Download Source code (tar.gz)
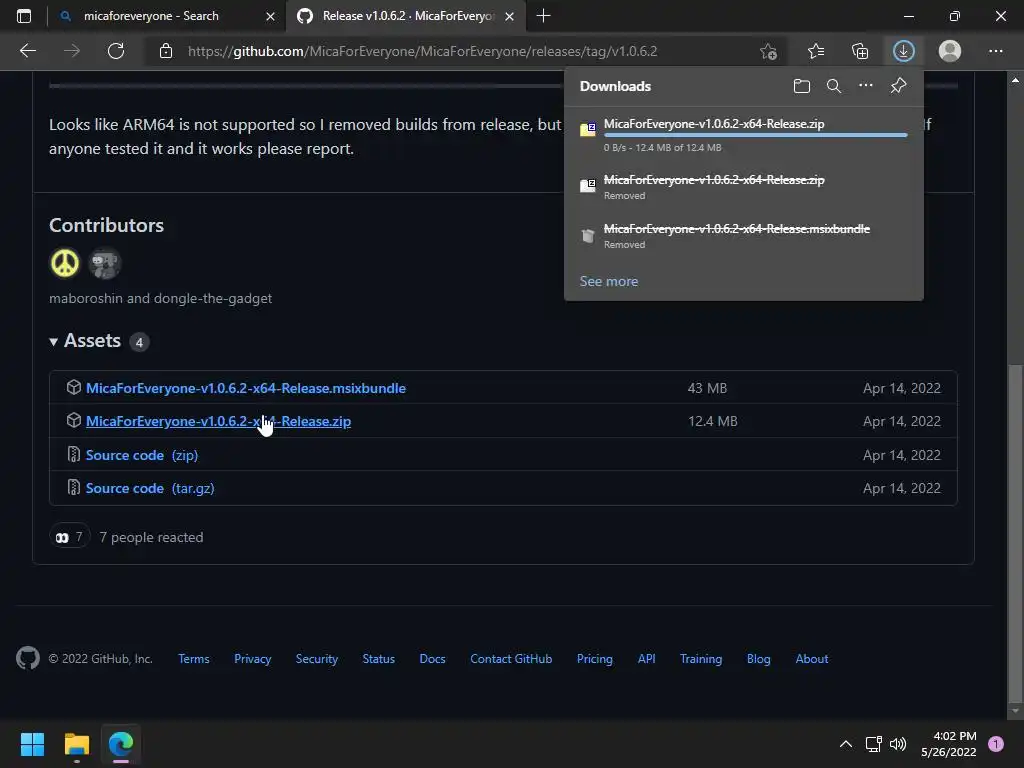This screenshot has height=768, width=1024. tap(150, 488)
